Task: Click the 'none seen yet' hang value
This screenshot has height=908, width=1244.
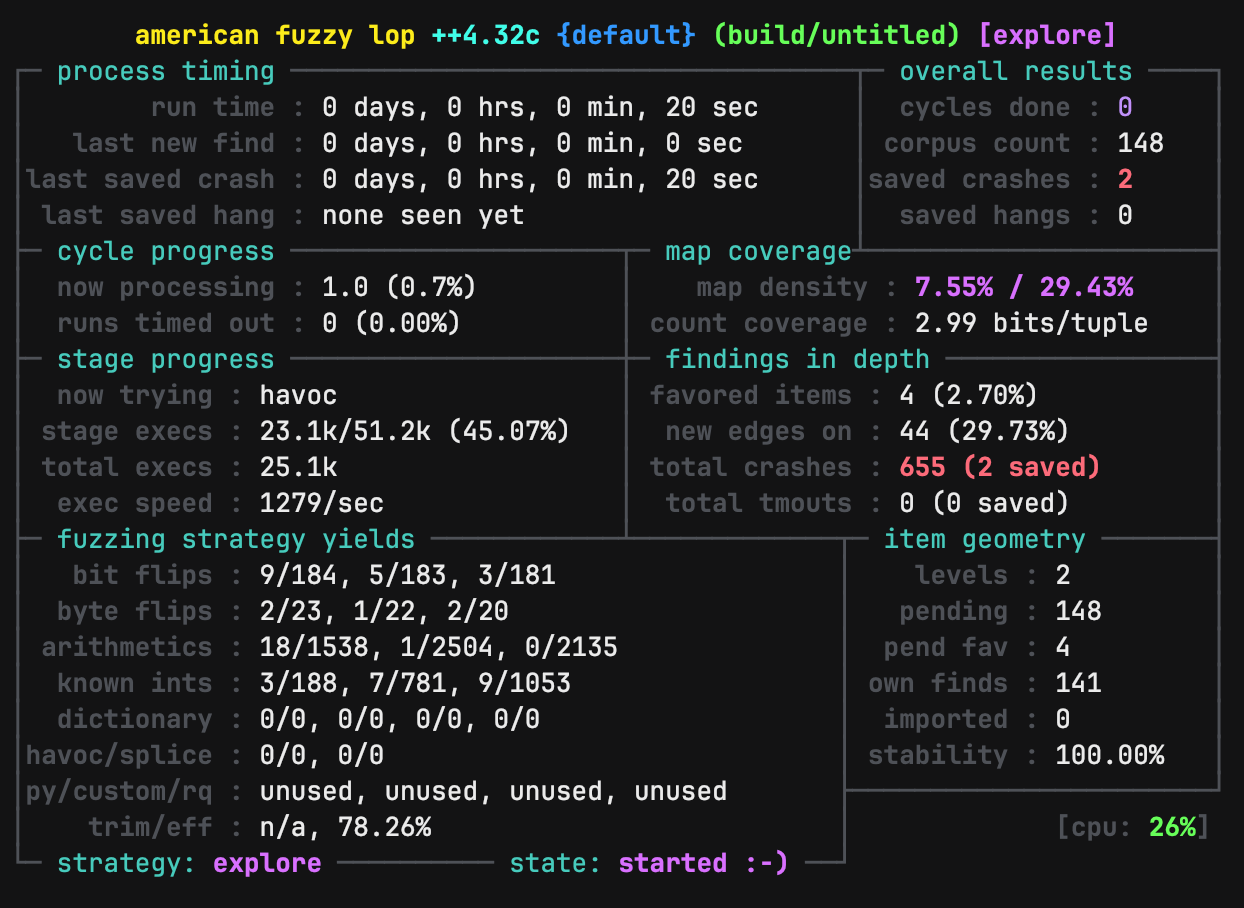Action: tap(423, 216)
